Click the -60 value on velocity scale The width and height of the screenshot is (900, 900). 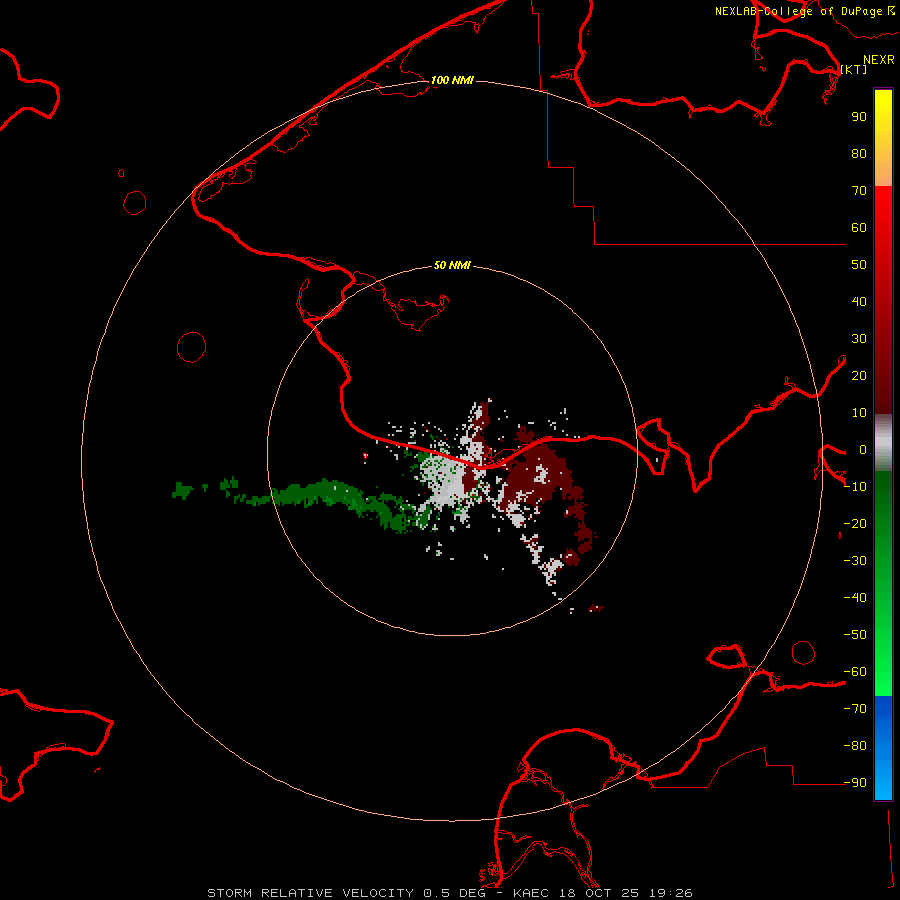[x=855, y=672]
